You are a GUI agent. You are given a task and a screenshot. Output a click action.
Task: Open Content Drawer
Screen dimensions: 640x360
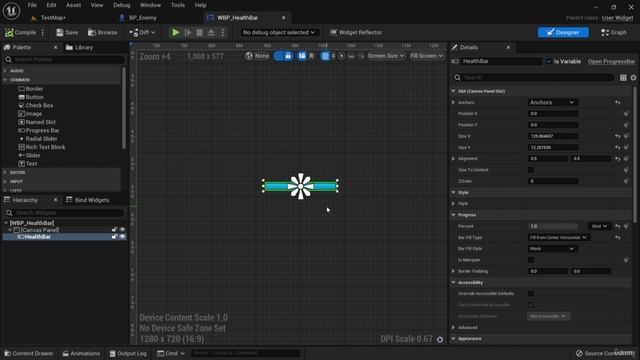[29, 353]
